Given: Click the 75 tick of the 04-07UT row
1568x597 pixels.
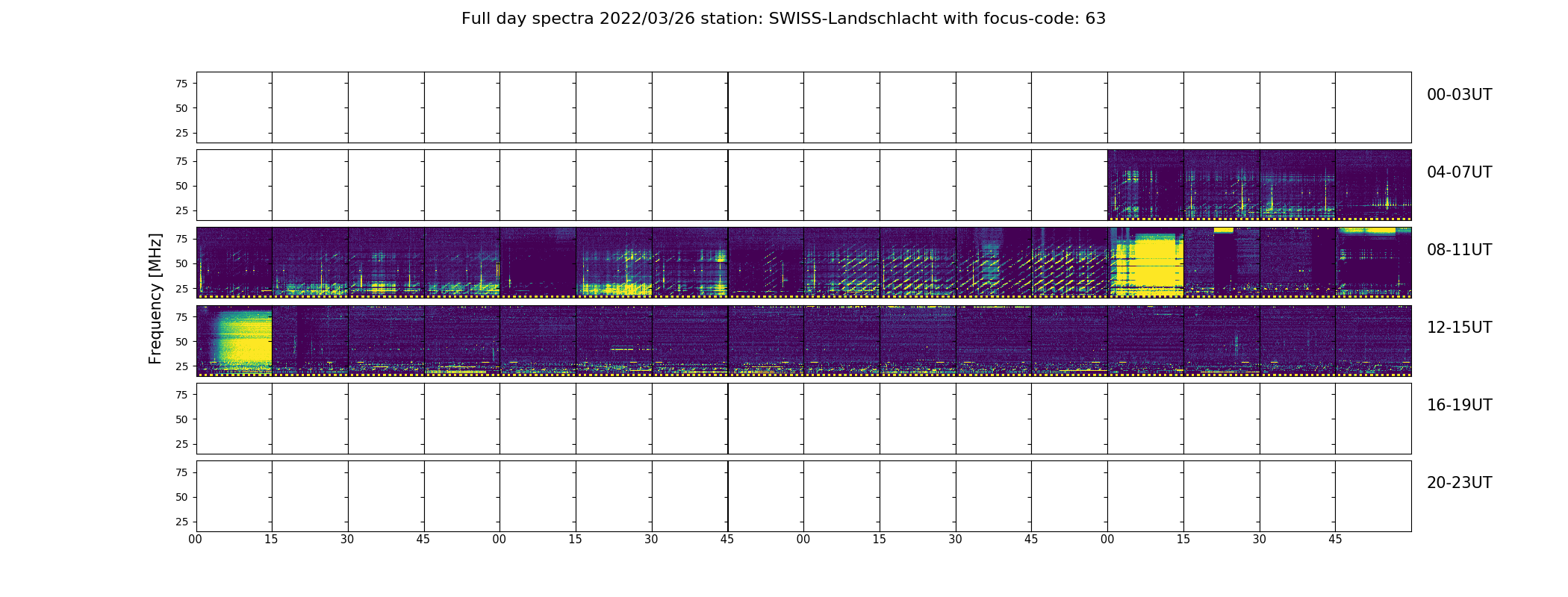Looking at the screenshot, I should 181,161.
